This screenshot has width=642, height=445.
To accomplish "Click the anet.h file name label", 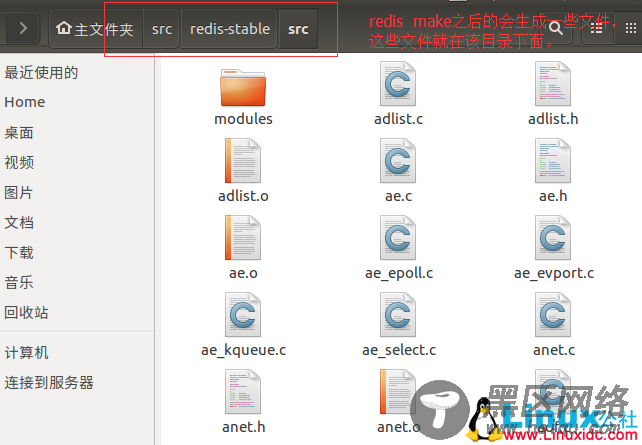I will click(x=244, y=427).
